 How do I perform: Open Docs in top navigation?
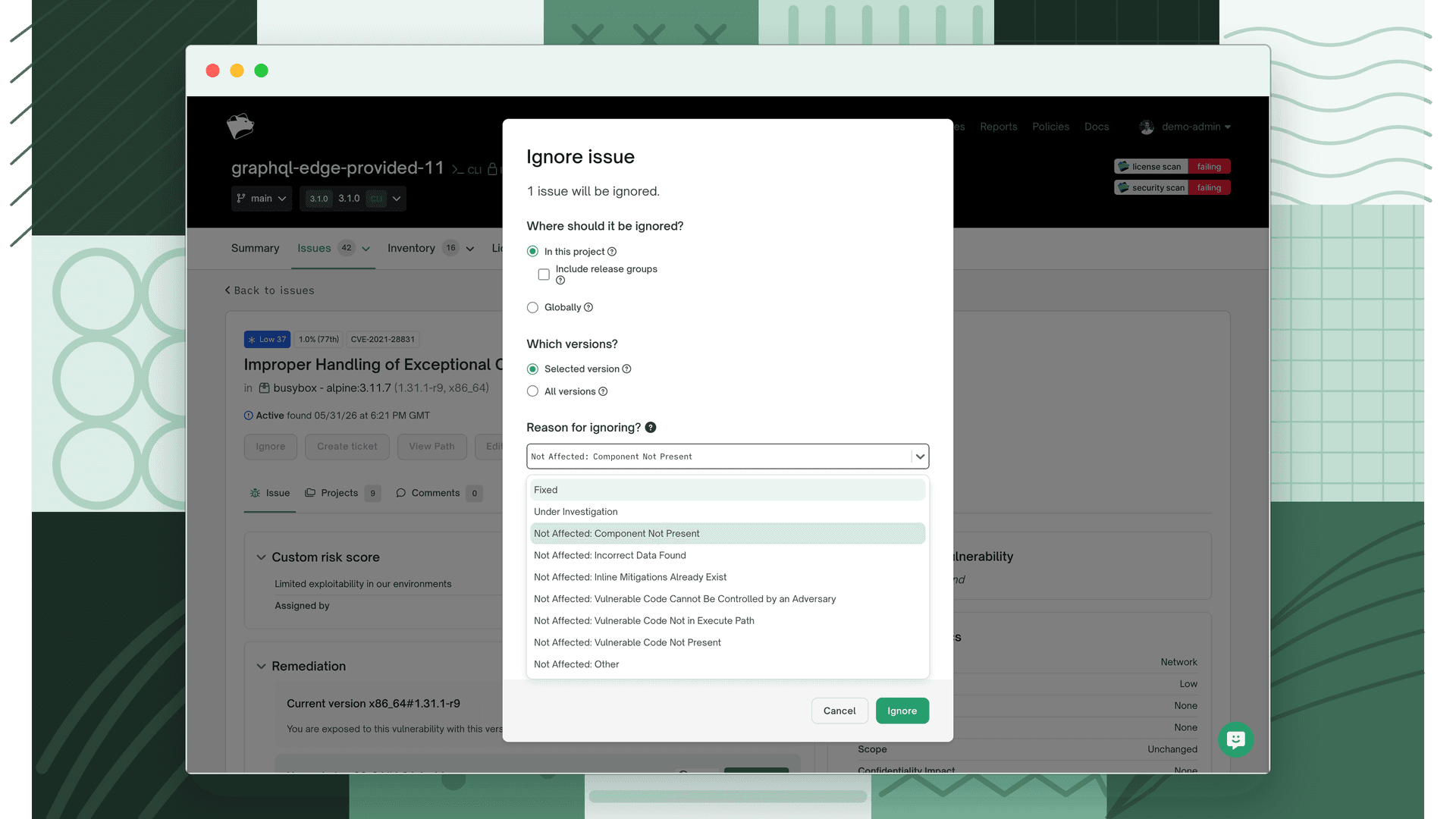click(x=1097, y=127)
